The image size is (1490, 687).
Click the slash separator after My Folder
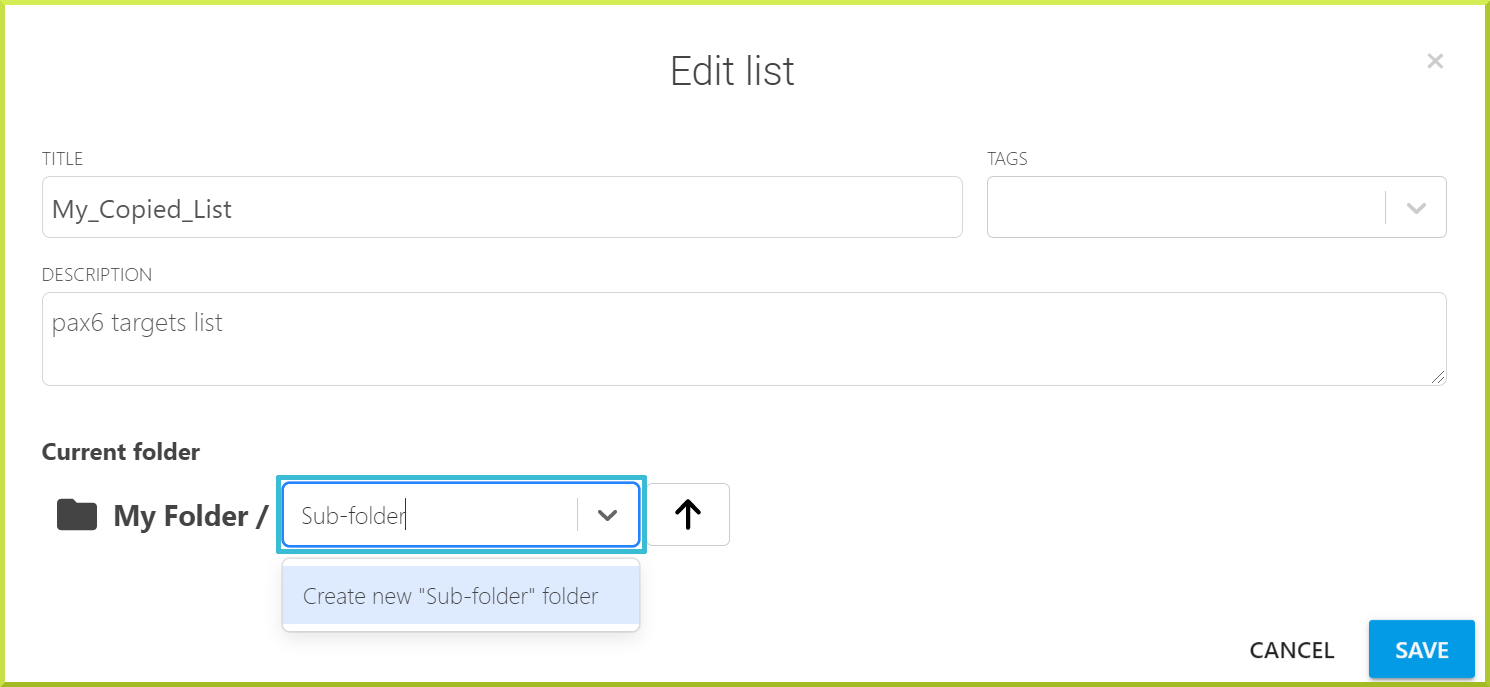[262, 516]
